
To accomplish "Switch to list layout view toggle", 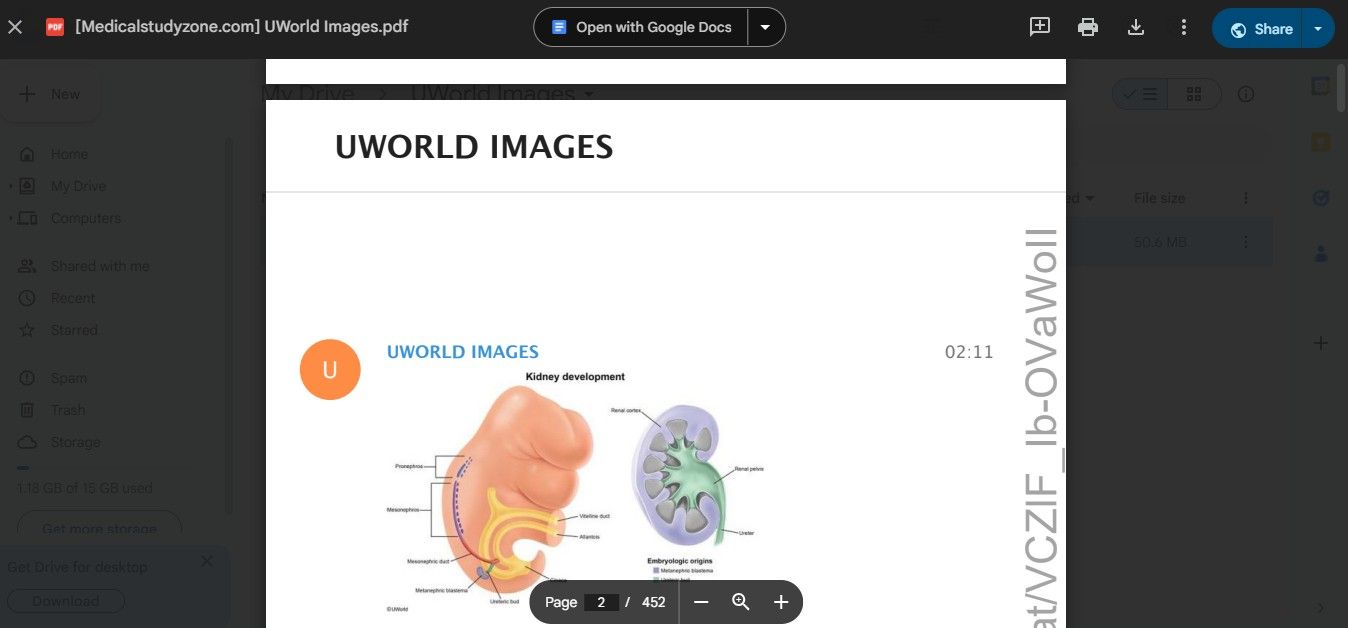I will point(1140,94).
